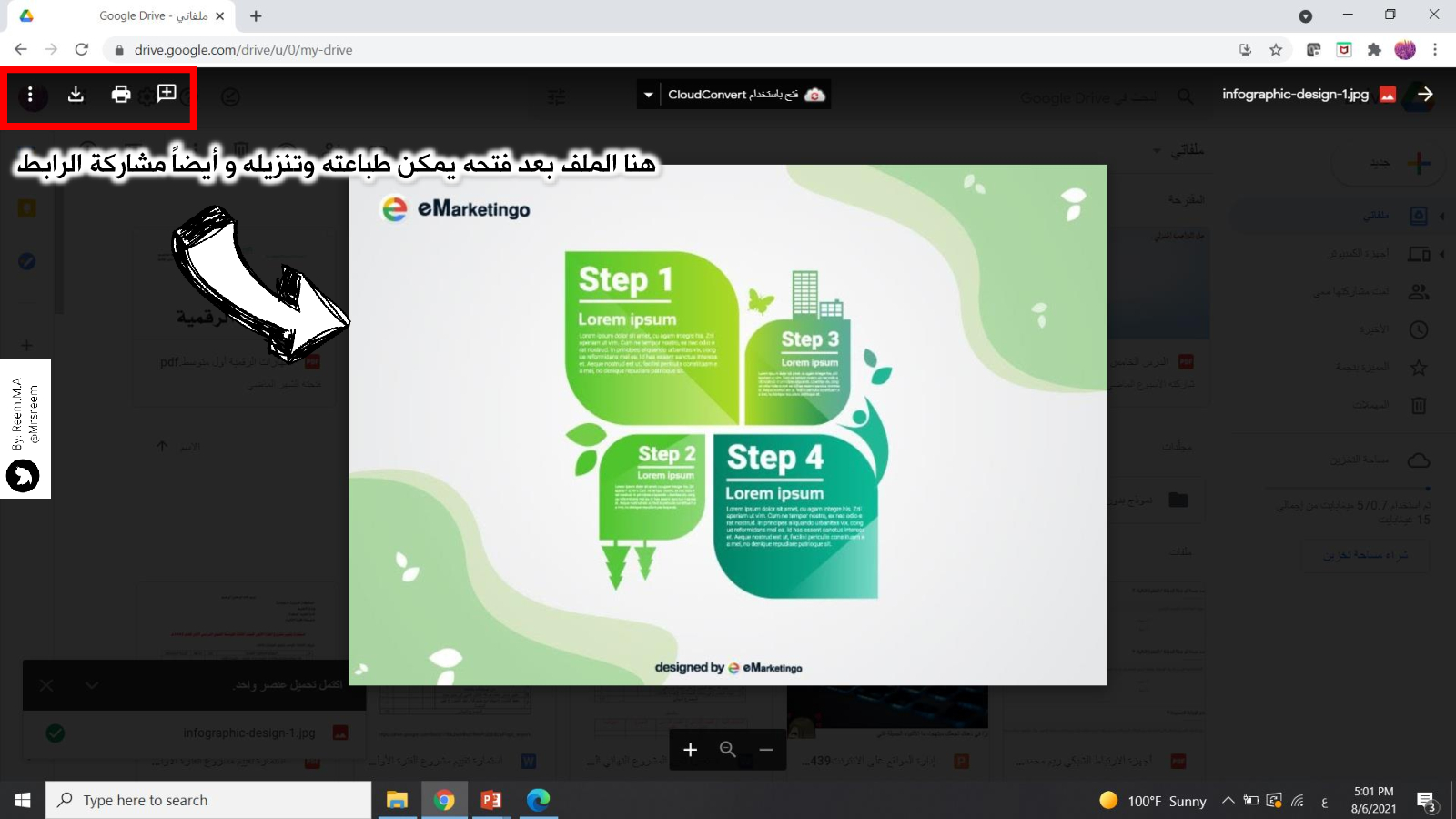Expand the Open with dropdown arrow
Viewport: 1456px width, 819px height.
click(648, 95)
